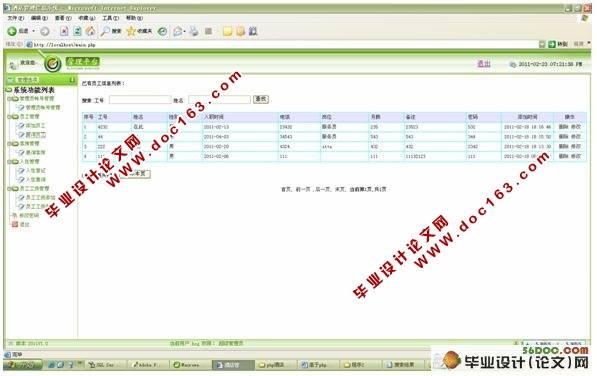Image resolution: width=597 pixels, height=376 pixels.
Task: Click the IE Back arrow icon
Action: [12, 31]
